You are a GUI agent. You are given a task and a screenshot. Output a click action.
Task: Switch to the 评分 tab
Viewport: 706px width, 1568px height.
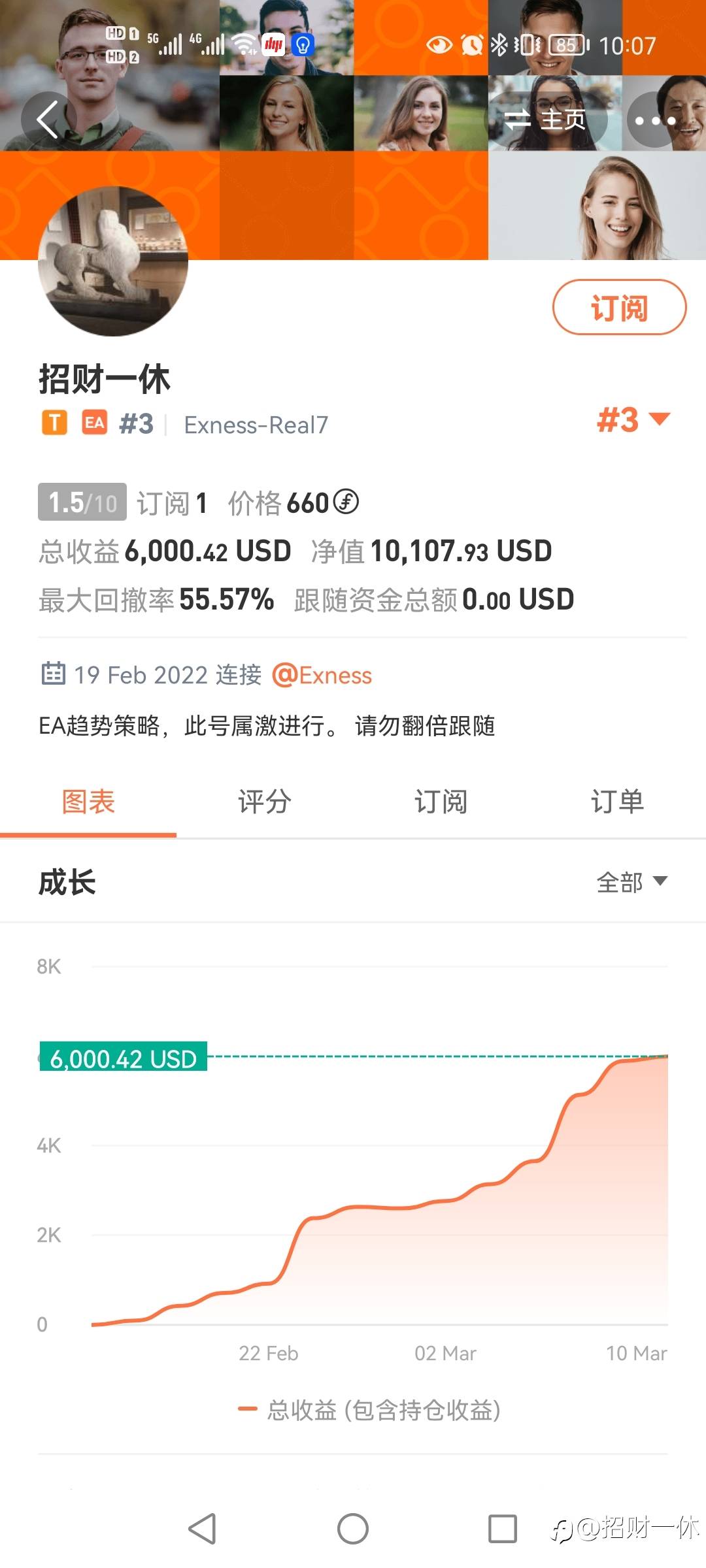pos(264,802)
